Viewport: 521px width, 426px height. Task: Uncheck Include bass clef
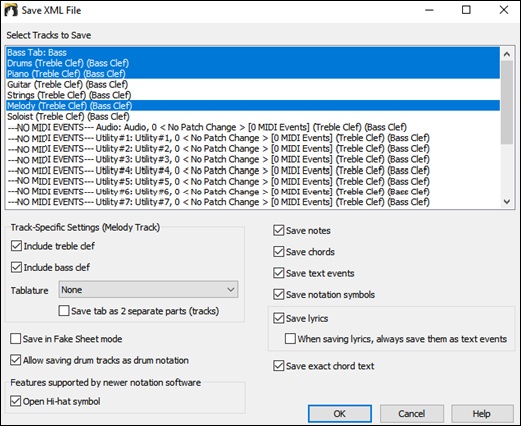[16, 267]
